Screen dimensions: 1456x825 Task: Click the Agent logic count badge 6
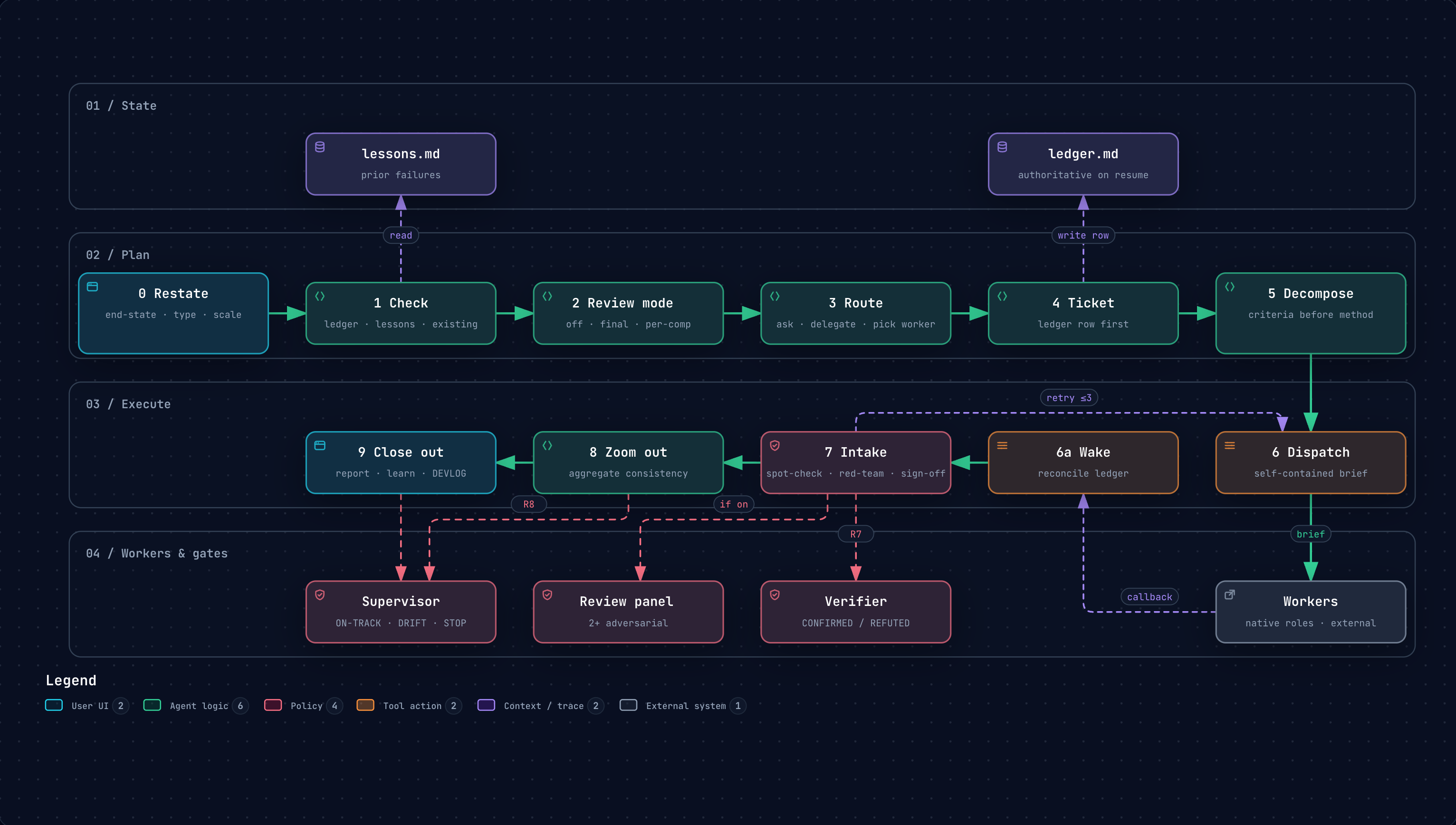tap(240, 705)
